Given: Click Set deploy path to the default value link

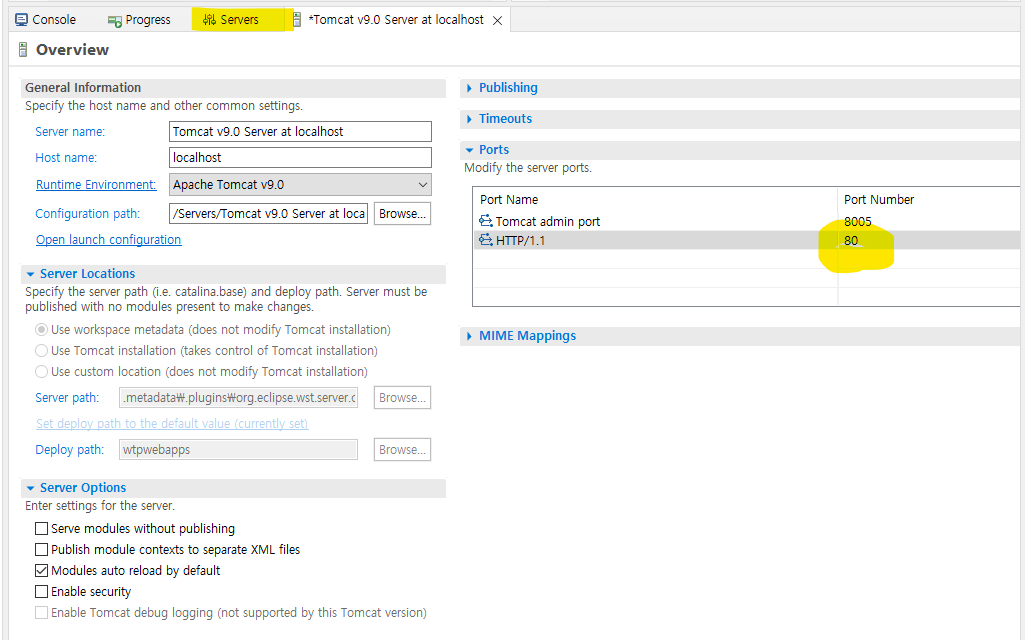Looking at the screenshot, I should click(x=172, y=424).
